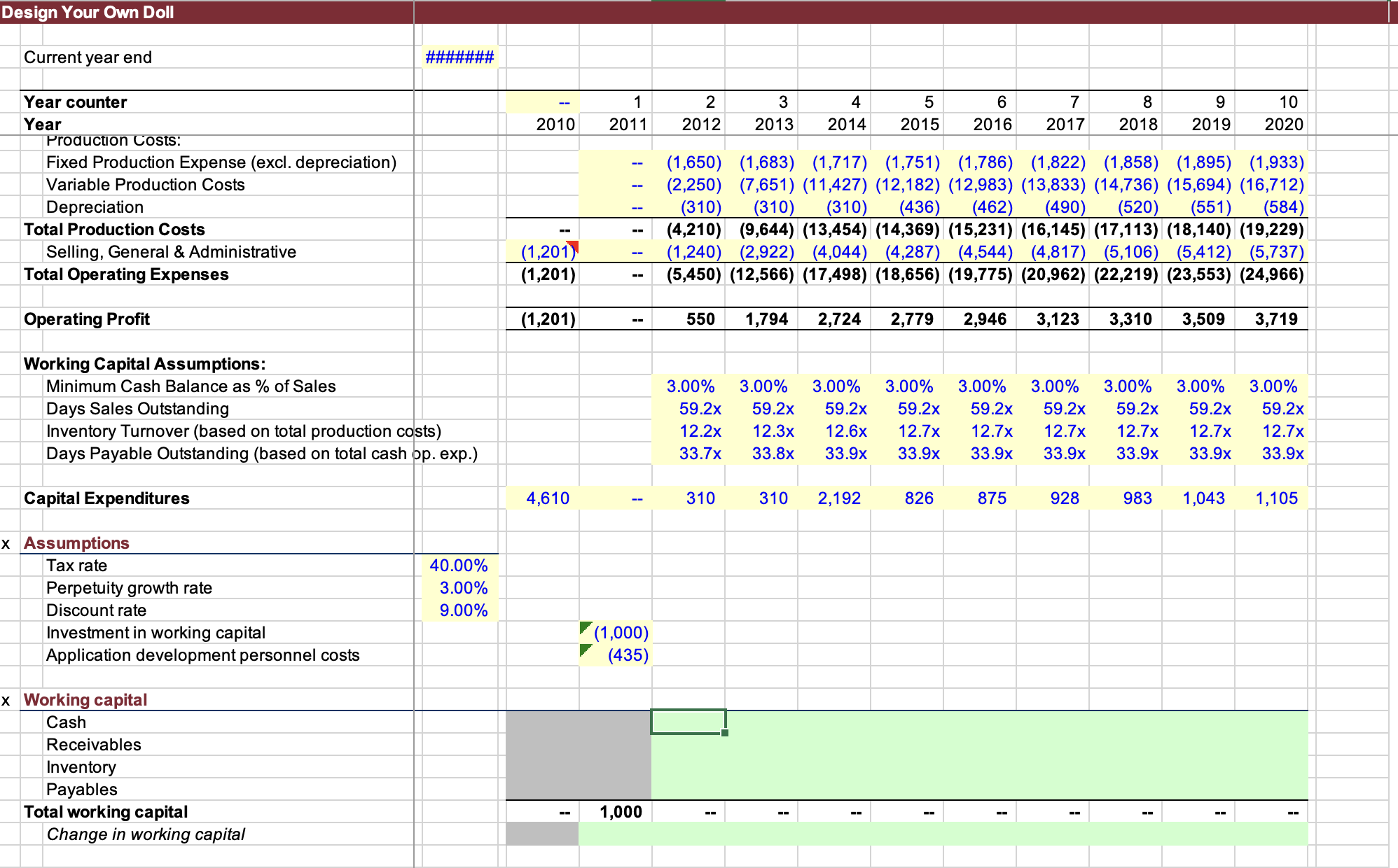Click the 2010 Capital Expenditures value 4,610
This screenshot has width=1398, height=868.
547,498
